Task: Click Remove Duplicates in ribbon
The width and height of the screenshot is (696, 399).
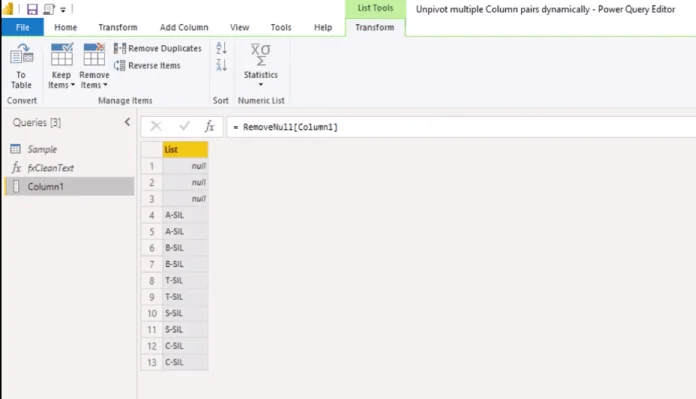Action: [158, 48]
